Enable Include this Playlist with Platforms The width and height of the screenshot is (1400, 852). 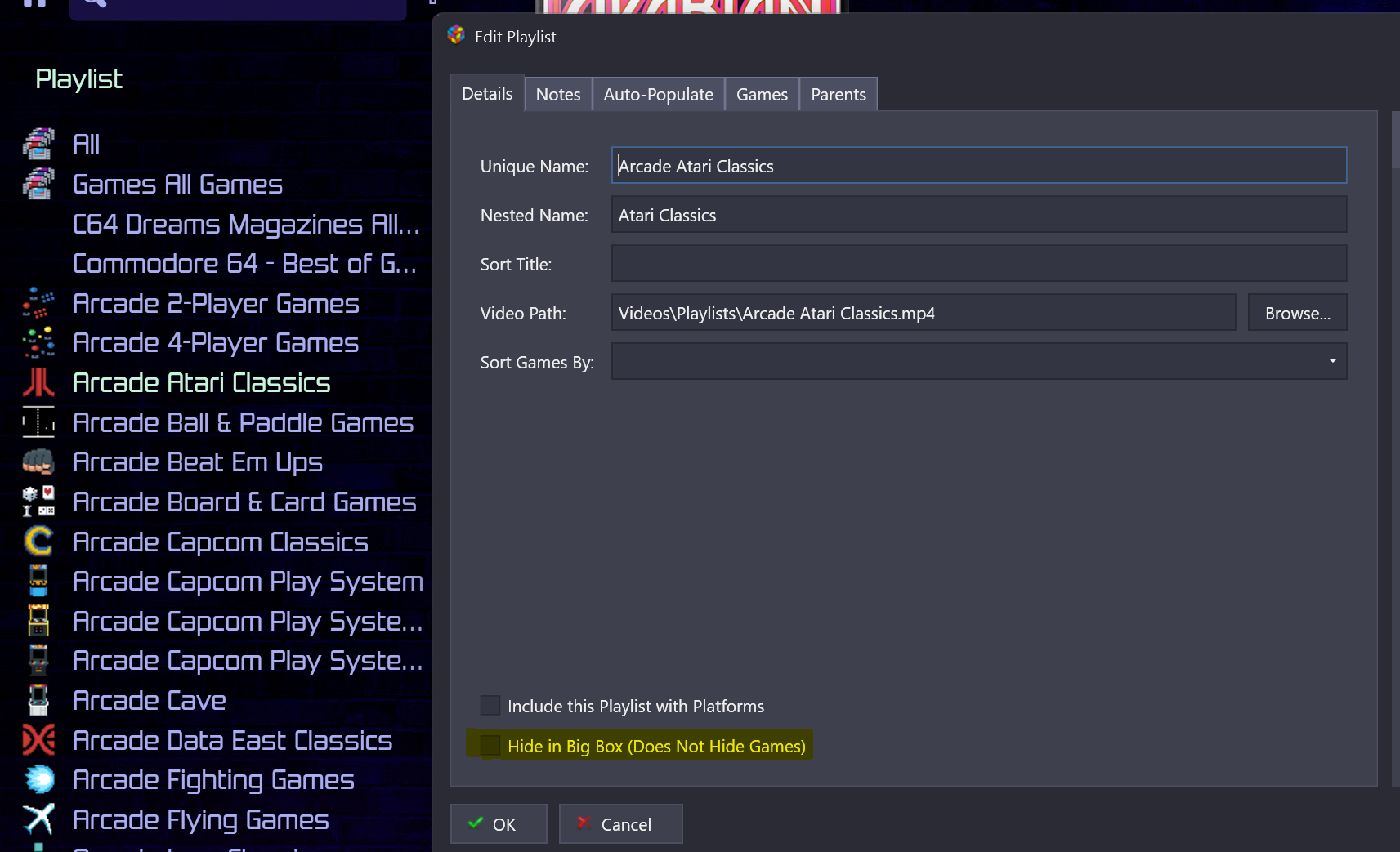coord(490,706)
